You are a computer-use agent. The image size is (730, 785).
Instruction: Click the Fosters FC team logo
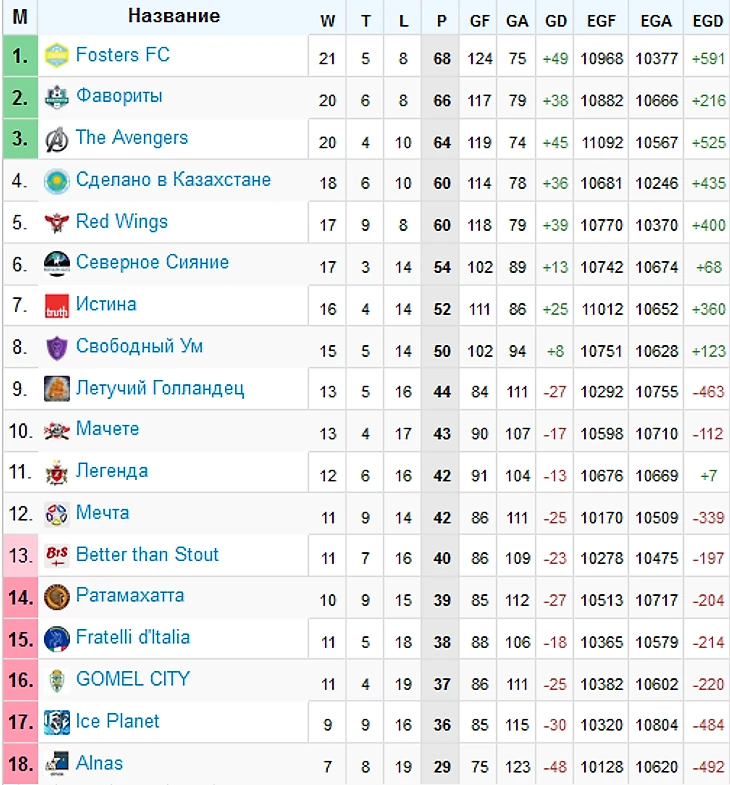57,55
